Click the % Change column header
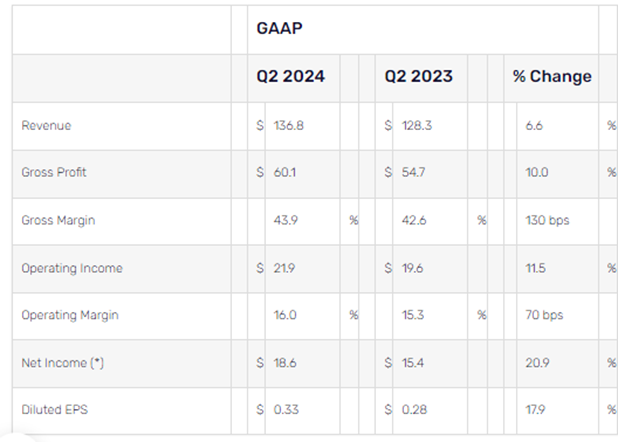 pos(552,76)
